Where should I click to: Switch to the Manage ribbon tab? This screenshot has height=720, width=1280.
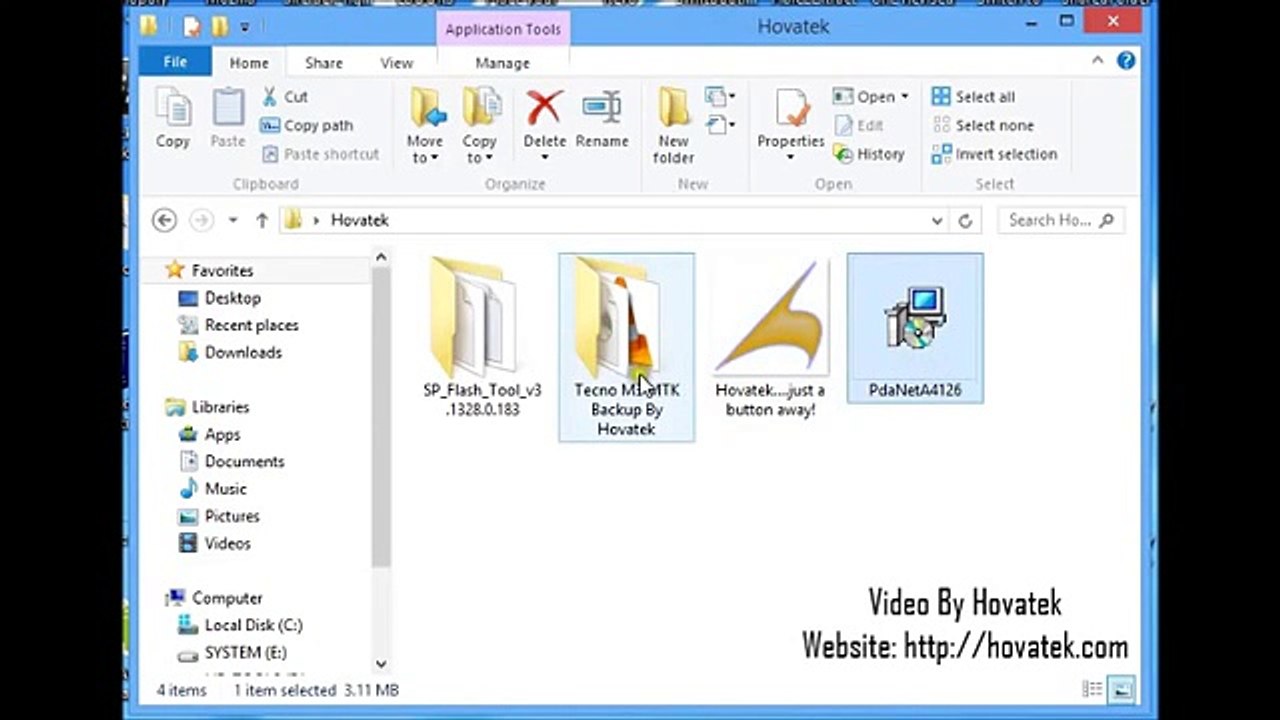pyautogui.click(x=502, y=63)
